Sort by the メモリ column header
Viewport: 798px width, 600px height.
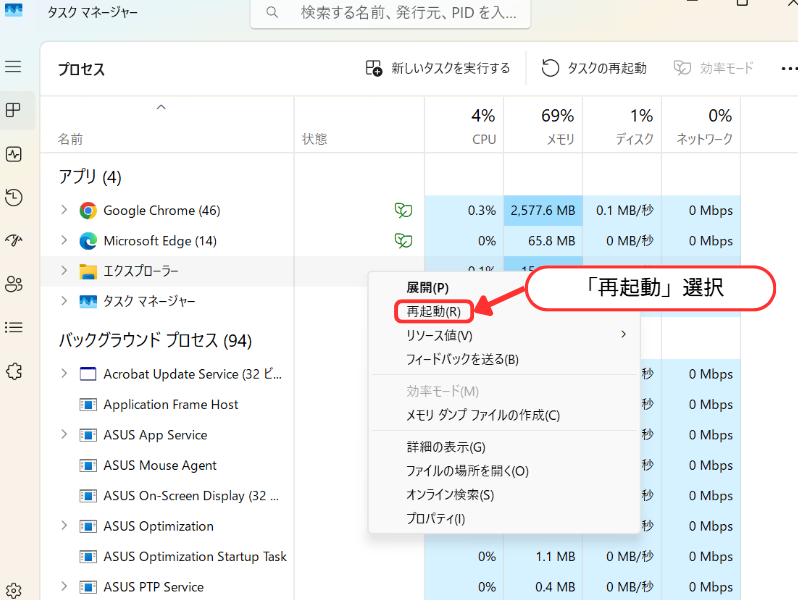click(x=546, y=125)
